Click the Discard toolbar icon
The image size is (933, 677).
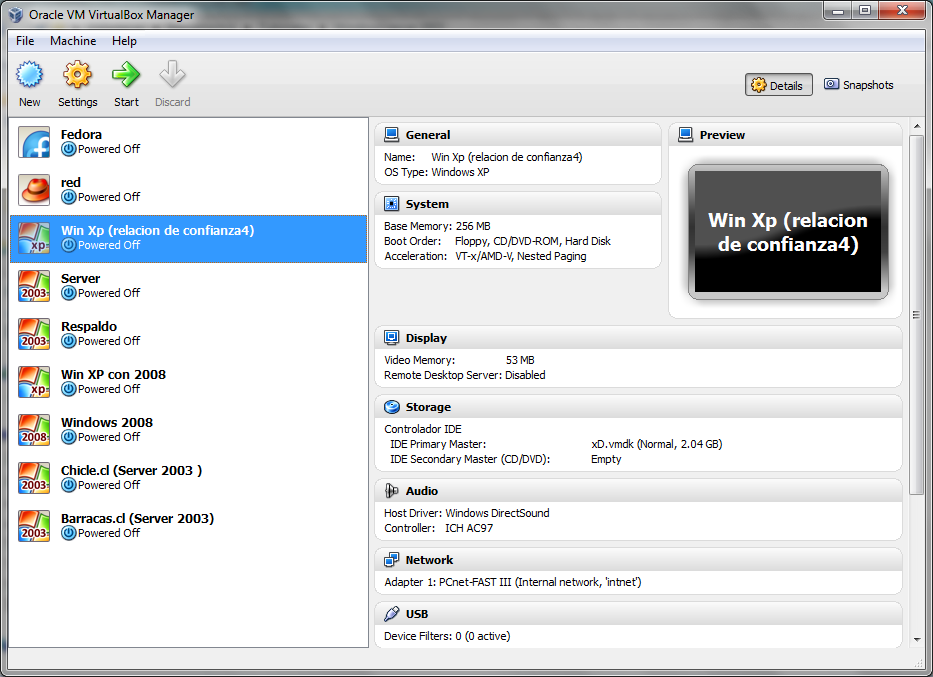click(173, 75)
